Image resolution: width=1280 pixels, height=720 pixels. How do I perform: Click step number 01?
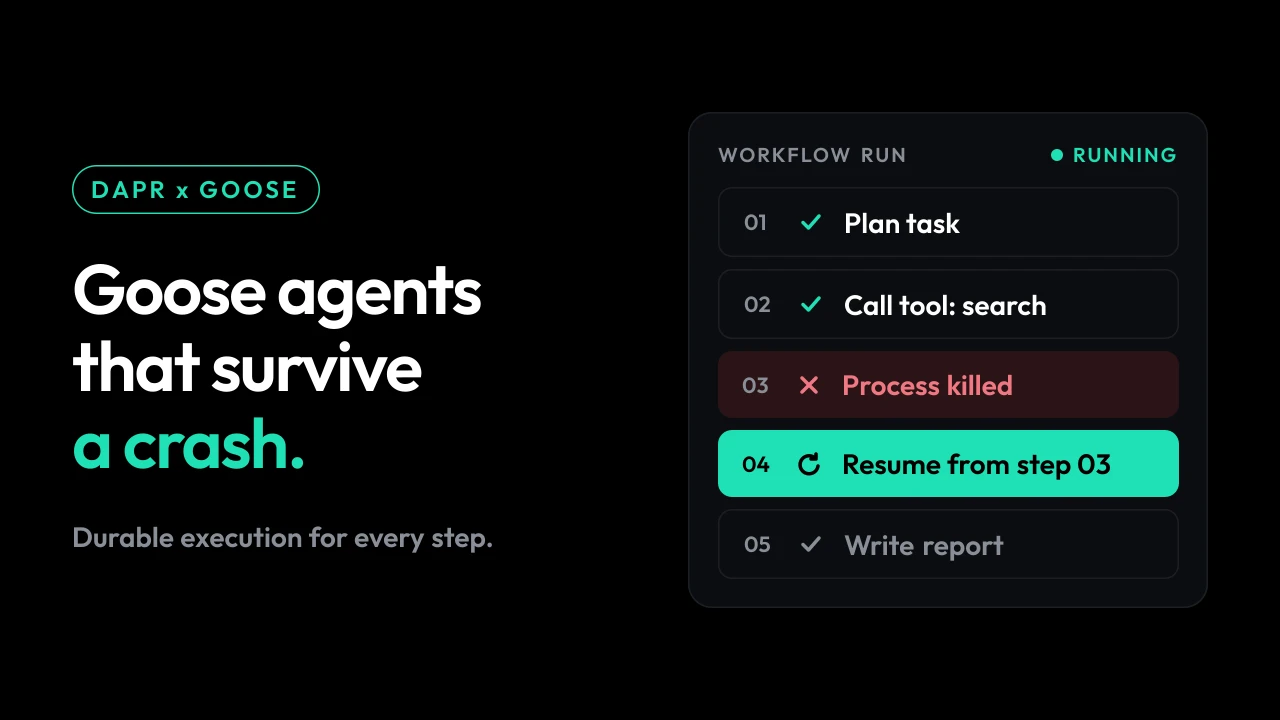point(755,223)
